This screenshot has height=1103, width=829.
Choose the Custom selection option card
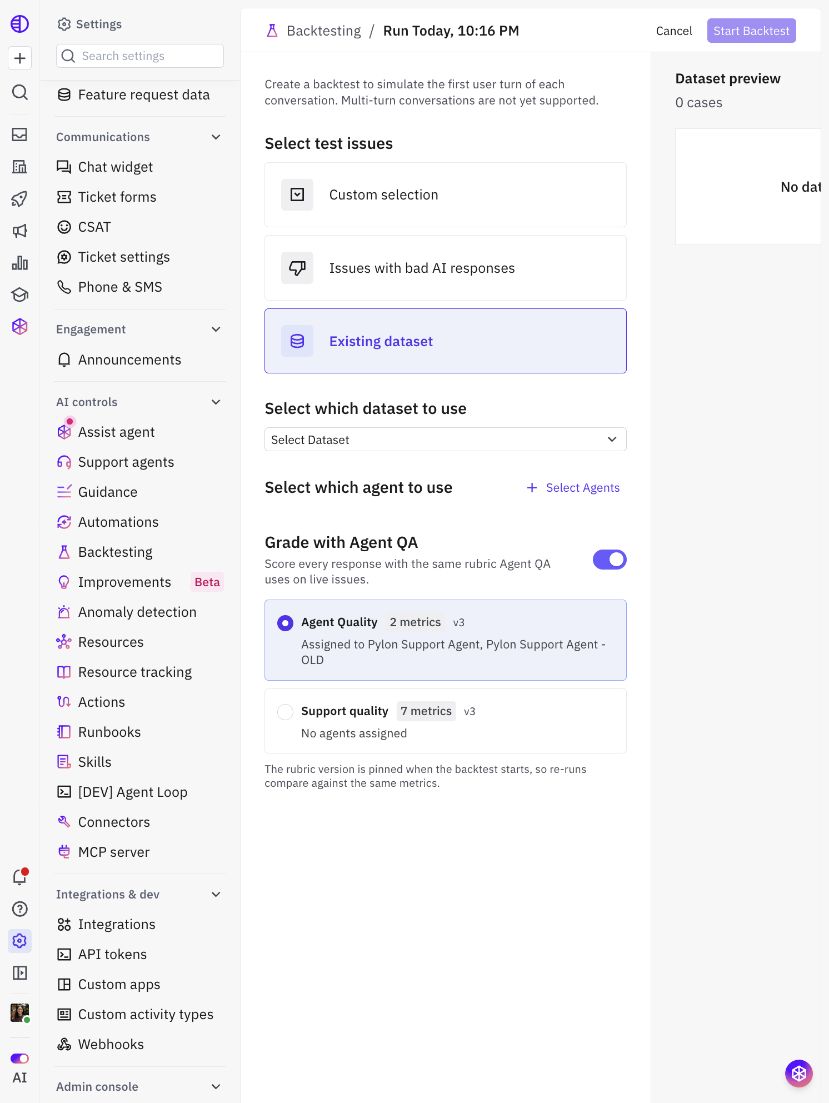tap(445, 195)
